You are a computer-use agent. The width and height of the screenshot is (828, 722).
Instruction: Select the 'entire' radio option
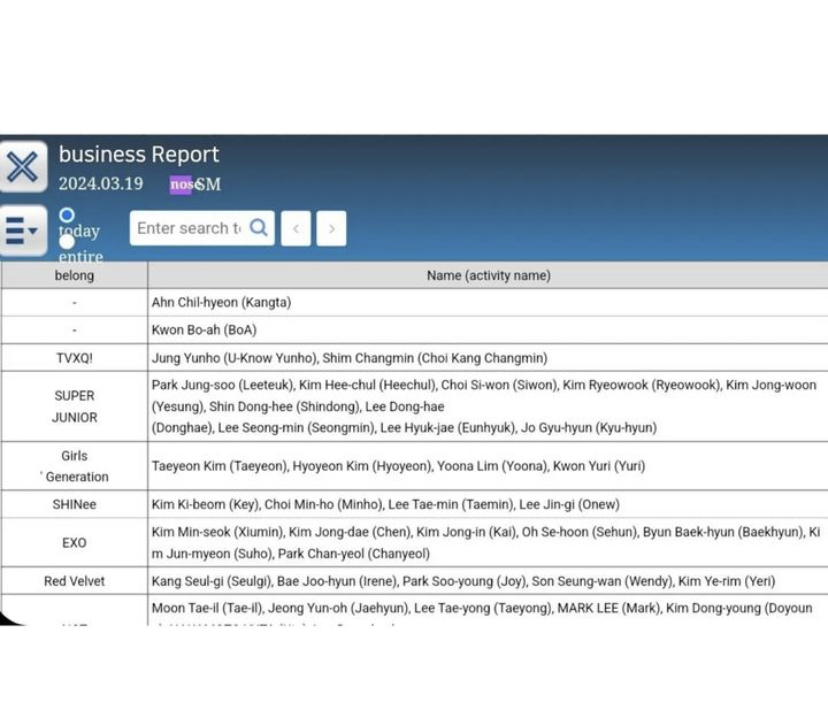click(67, 241)
